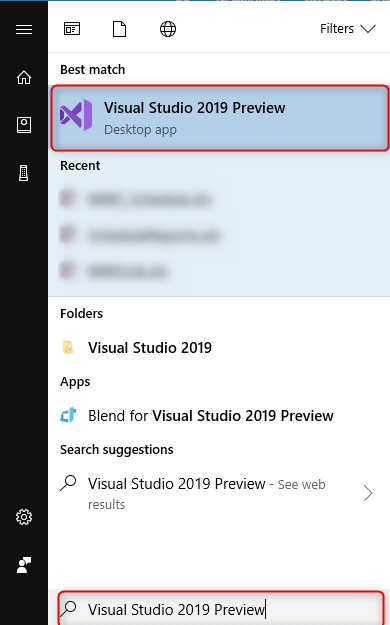The image size is (390, 625).
Task: Filter results by Documents icon
Action: tap(119, 29)
